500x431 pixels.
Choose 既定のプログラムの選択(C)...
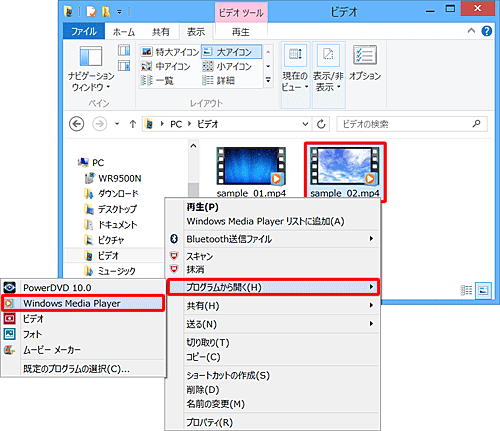[x=83, y=369]
